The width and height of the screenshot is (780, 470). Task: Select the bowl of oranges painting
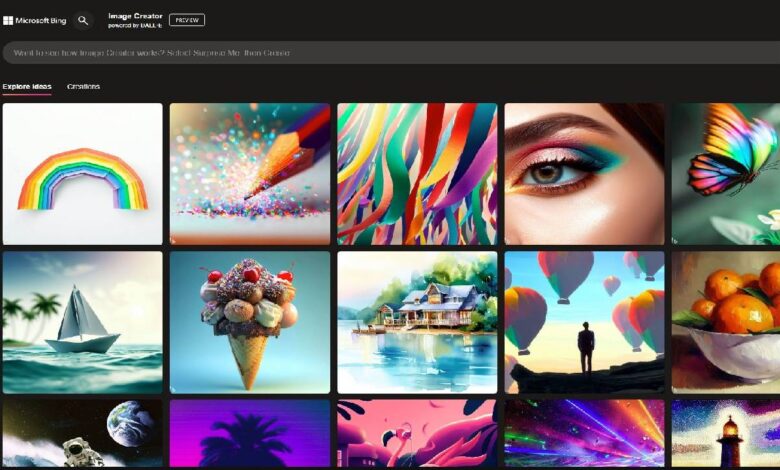[726, 322]
